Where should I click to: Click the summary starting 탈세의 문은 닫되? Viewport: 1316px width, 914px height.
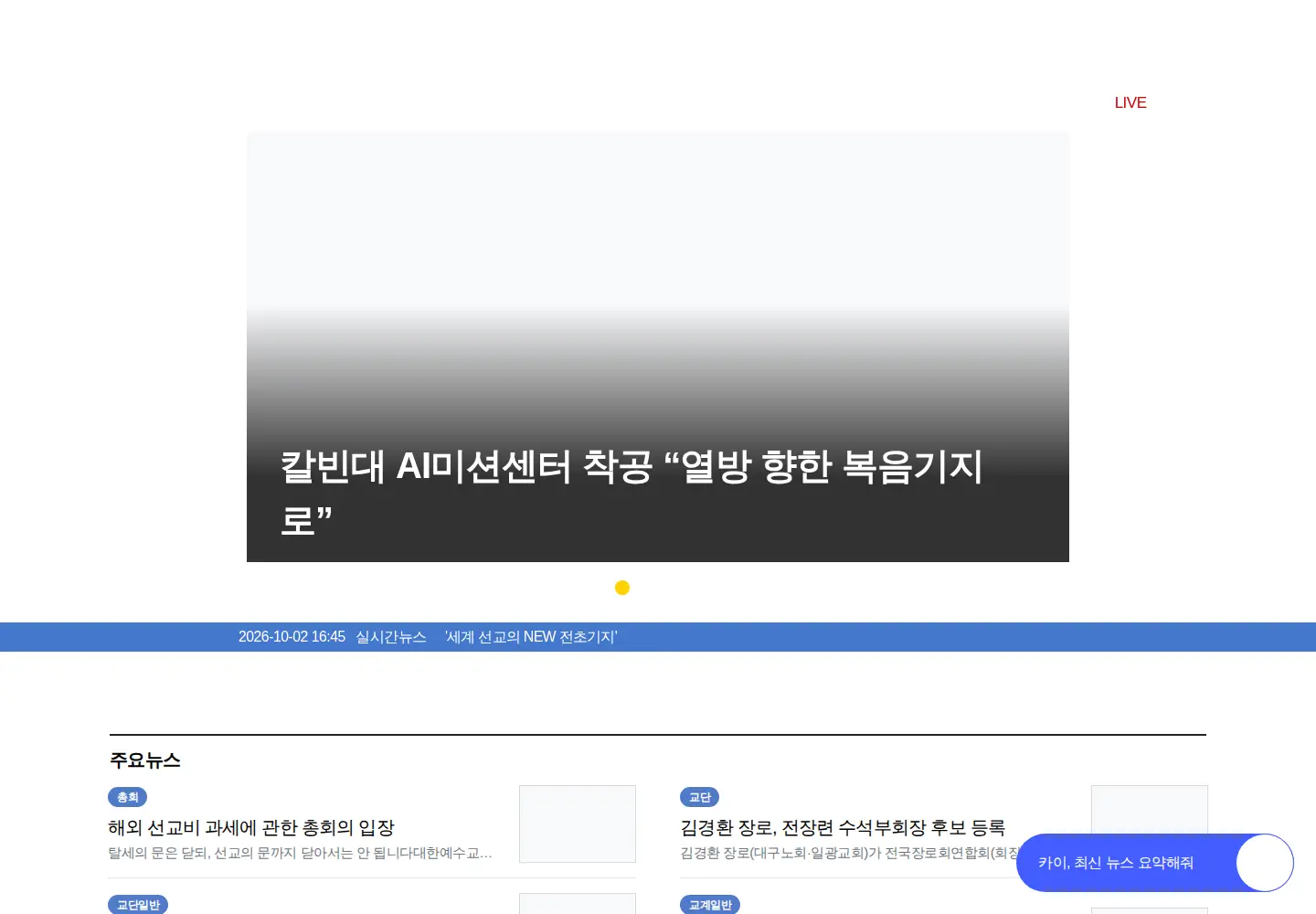click(x=300, y=853)
